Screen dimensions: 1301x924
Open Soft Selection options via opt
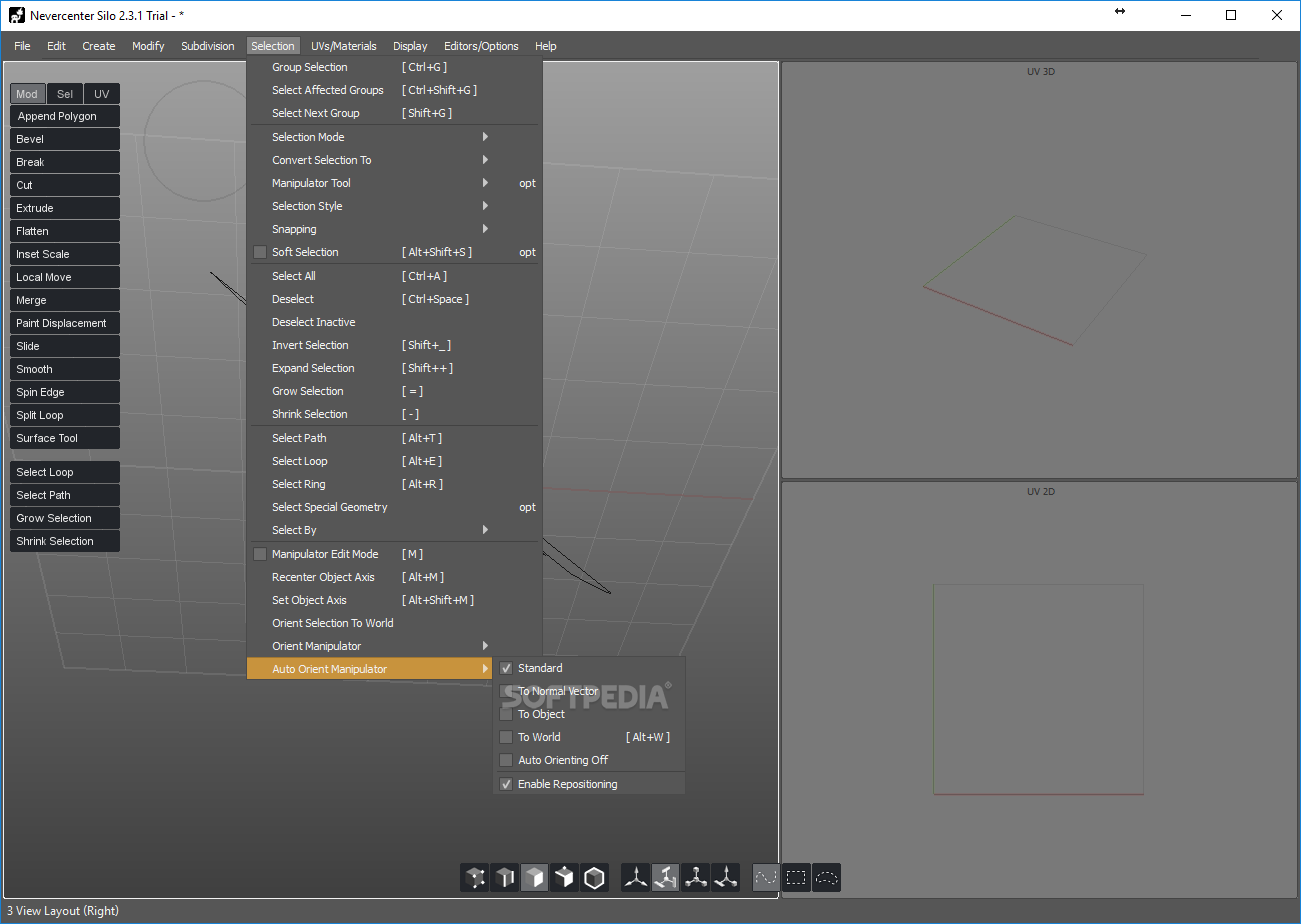tap(527, 253)
